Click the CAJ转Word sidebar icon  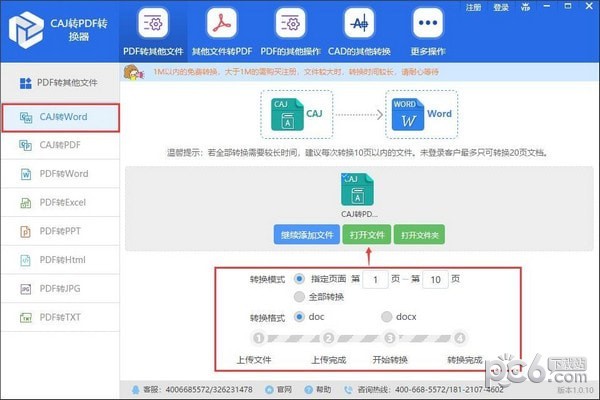pyautogui.click(x=26, y=117)
